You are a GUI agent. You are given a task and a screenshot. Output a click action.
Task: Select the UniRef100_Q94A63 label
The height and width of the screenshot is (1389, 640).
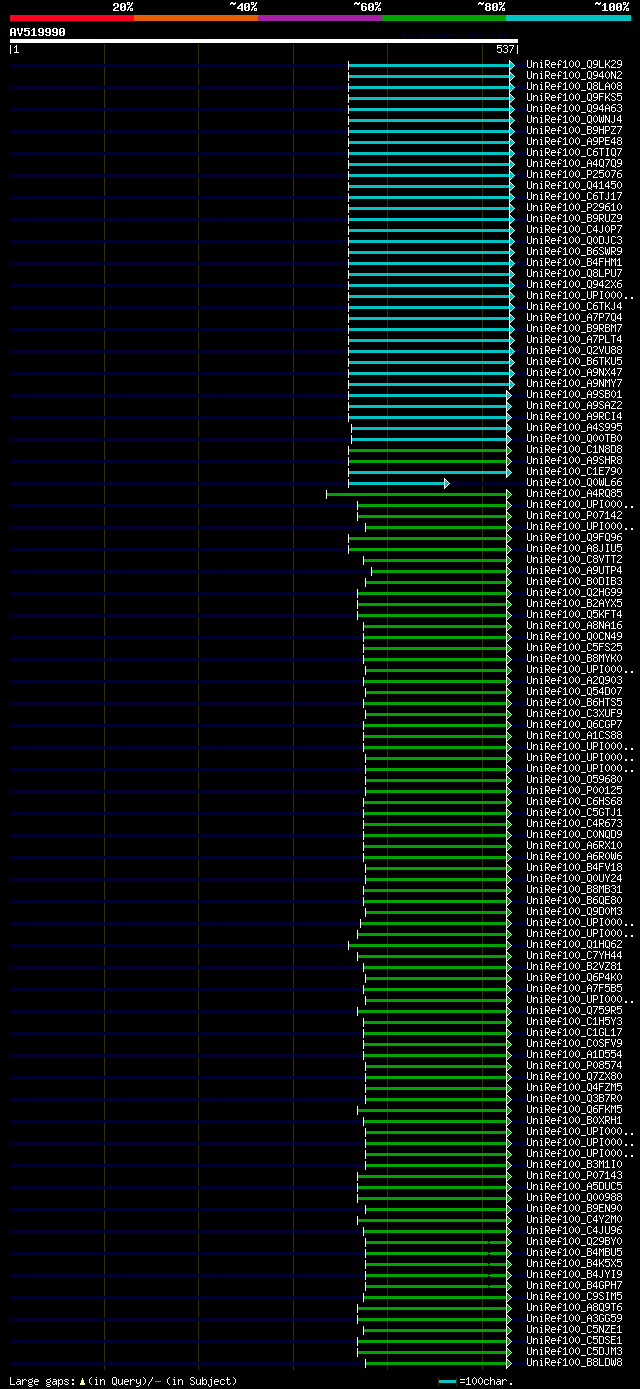click(574, 108)
